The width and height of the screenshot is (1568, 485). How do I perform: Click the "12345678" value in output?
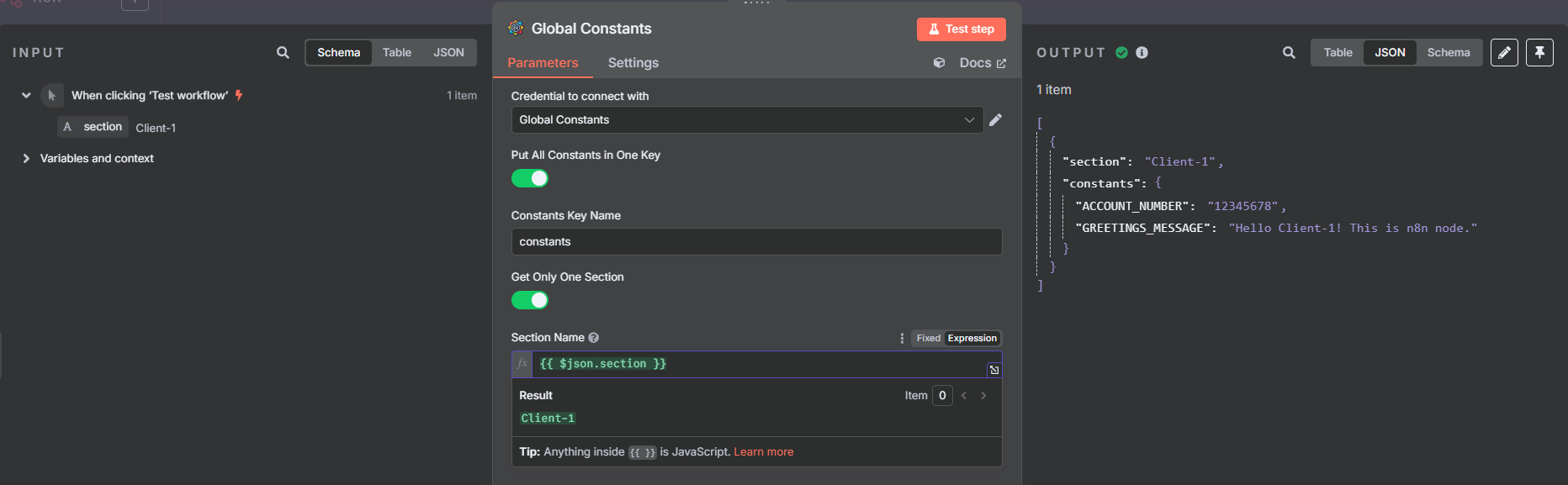pyautogui.click(x=1242, y=206)
